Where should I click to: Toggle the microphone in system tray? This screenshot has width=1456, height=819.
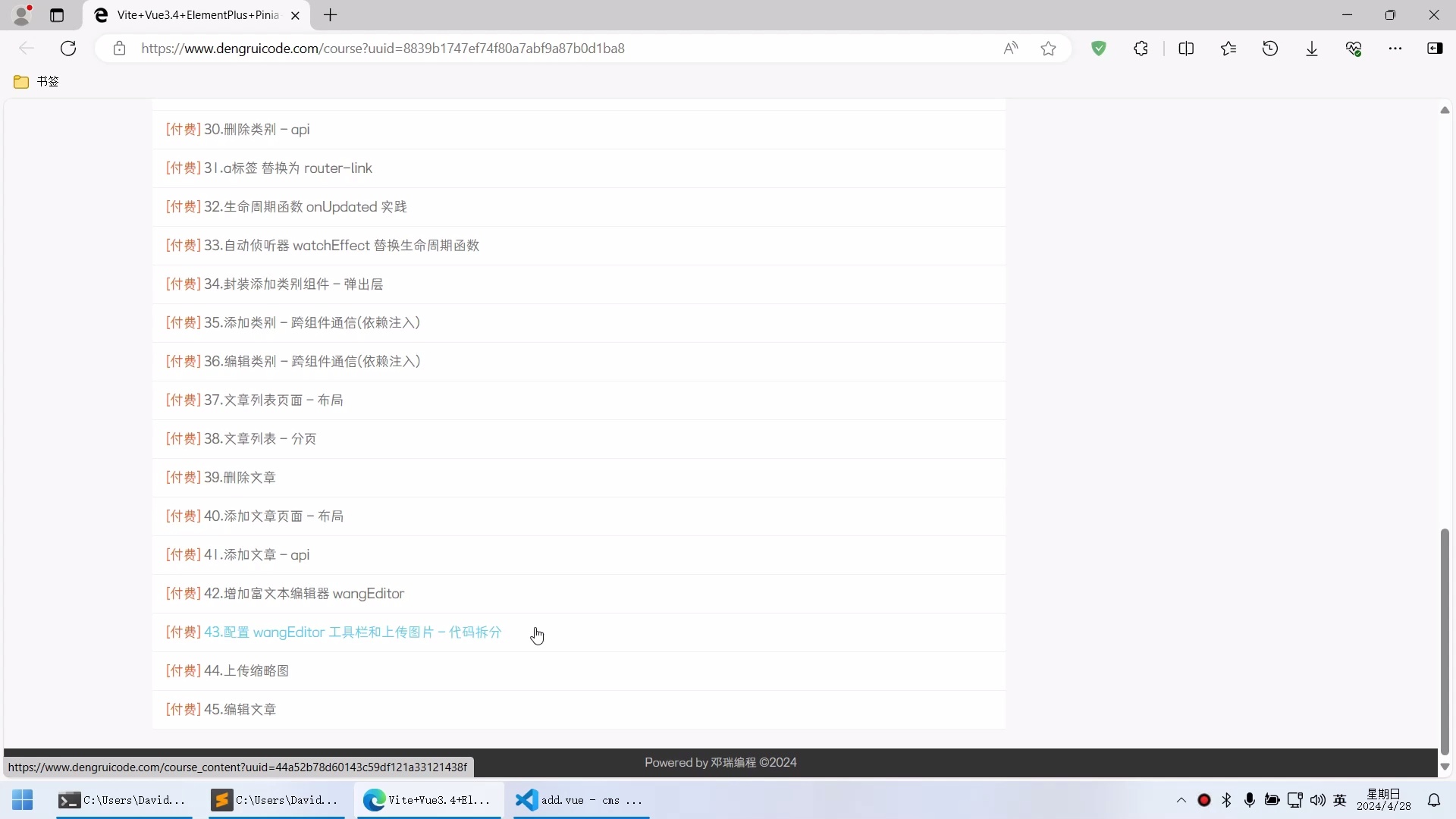1250,800
